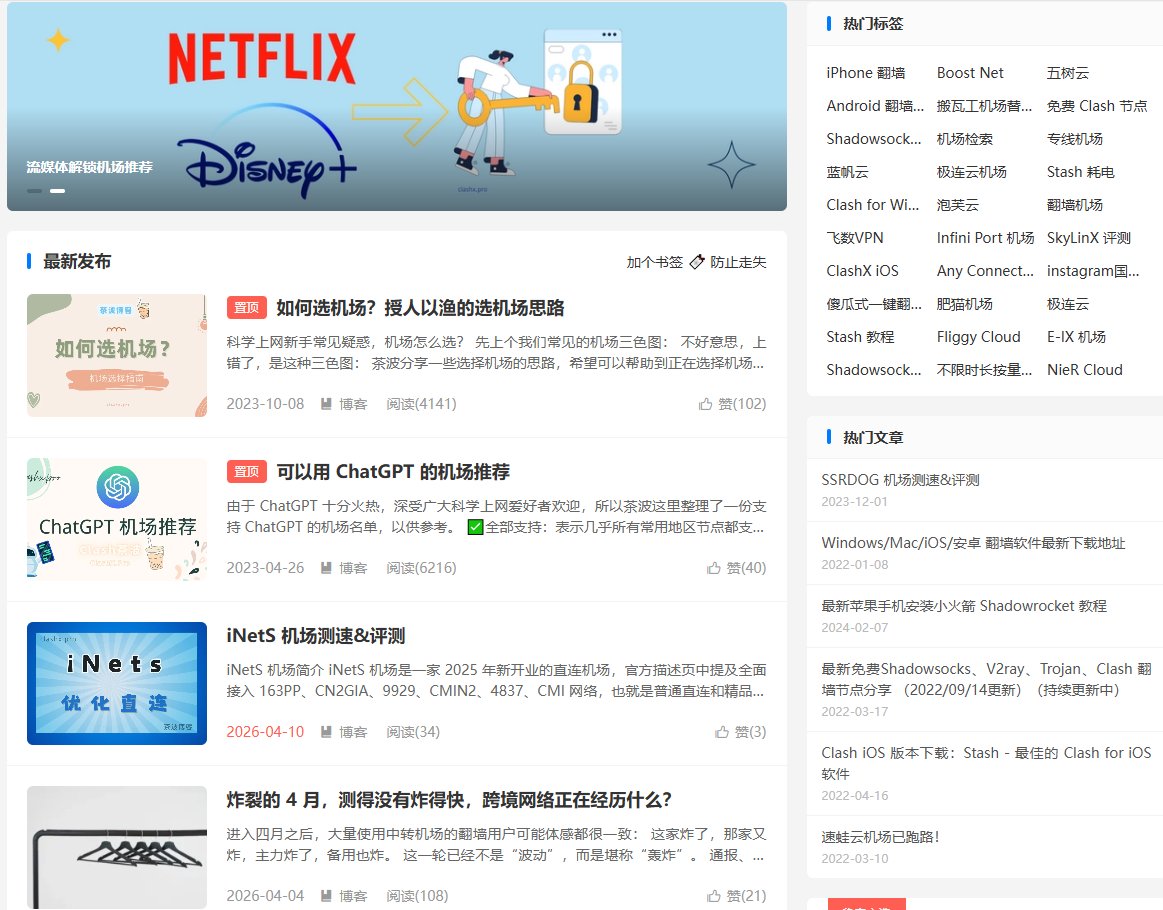Select the Boost Net tag
The width and height of the screenshot is (1163, 910).
pyautogui.click(x=969, y=73)
